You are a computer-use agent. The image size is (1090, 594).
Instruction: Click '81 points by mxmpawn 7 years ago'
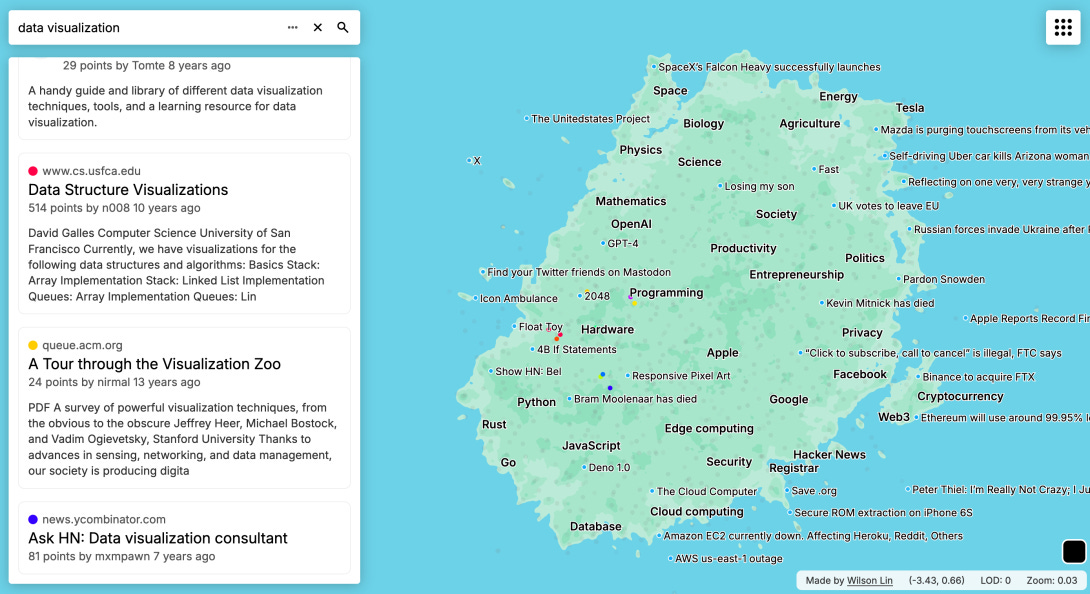coord(122,556)
